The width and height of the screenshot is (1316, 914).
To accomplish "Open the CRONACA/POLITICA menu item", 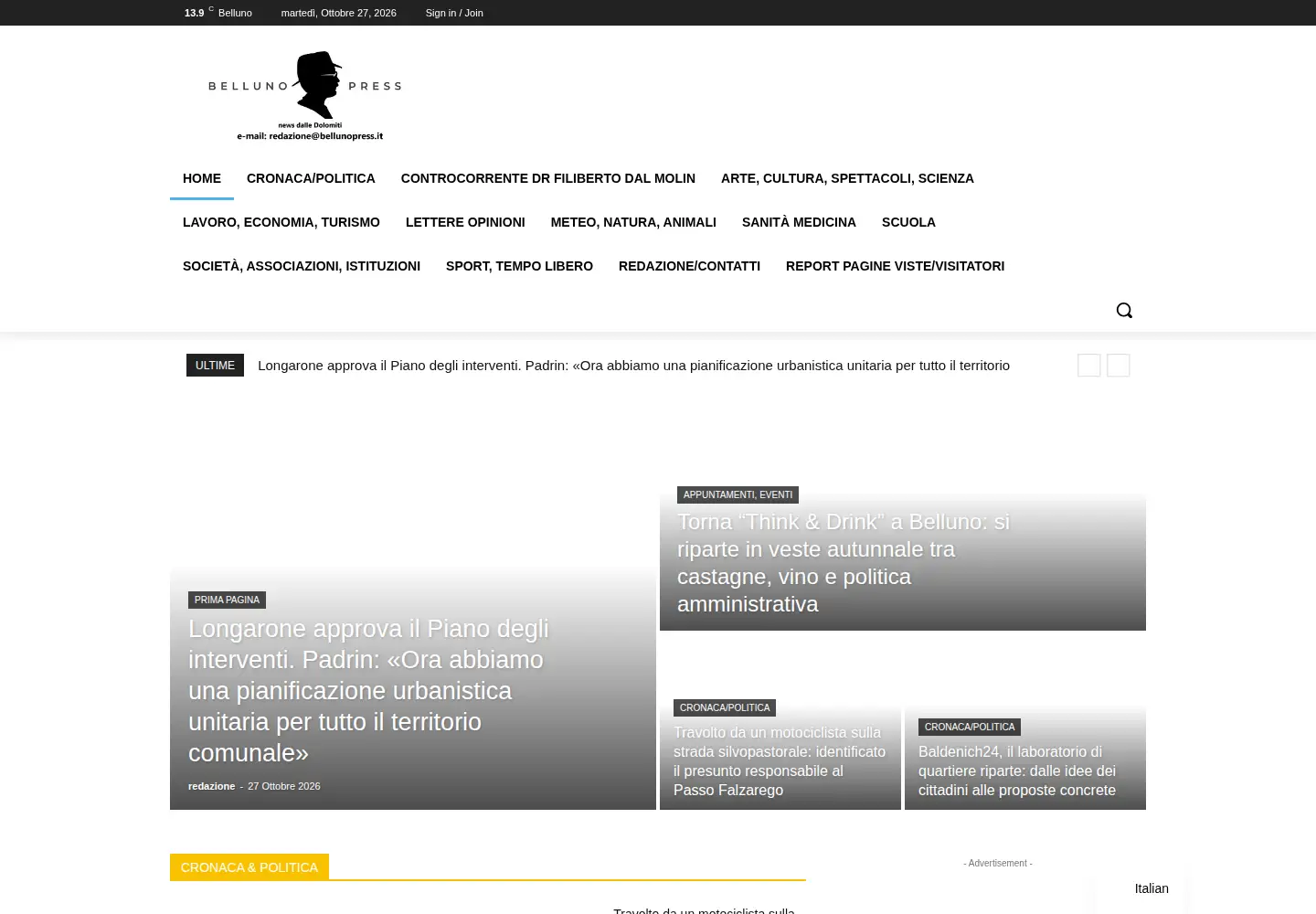I will coord(311,178).
